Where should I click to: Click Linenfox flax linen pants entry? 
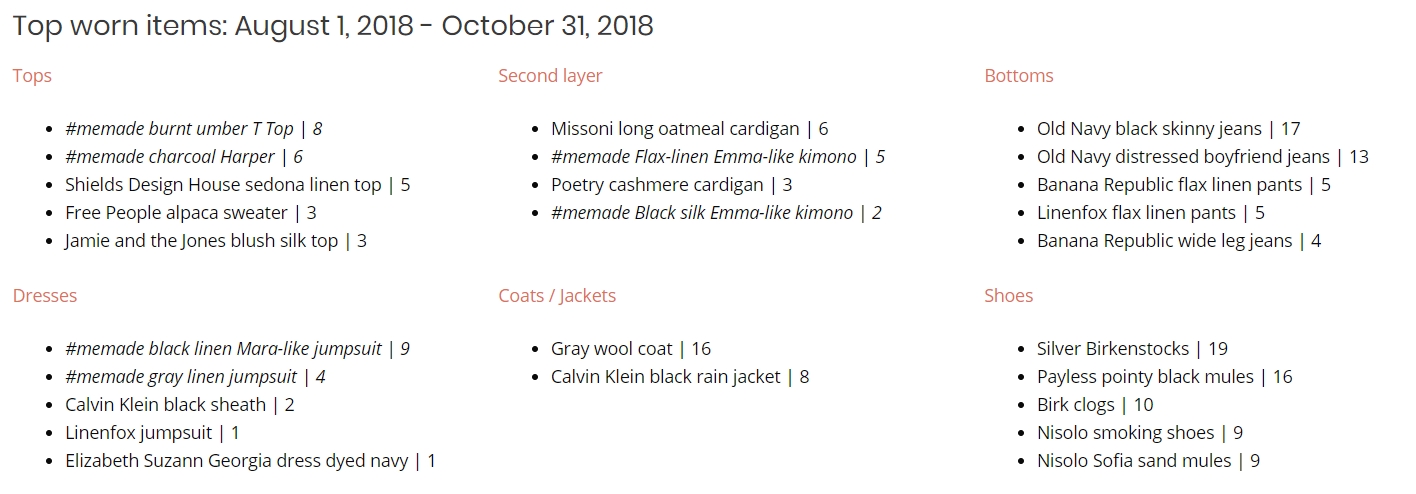[x=1151, y=213]
